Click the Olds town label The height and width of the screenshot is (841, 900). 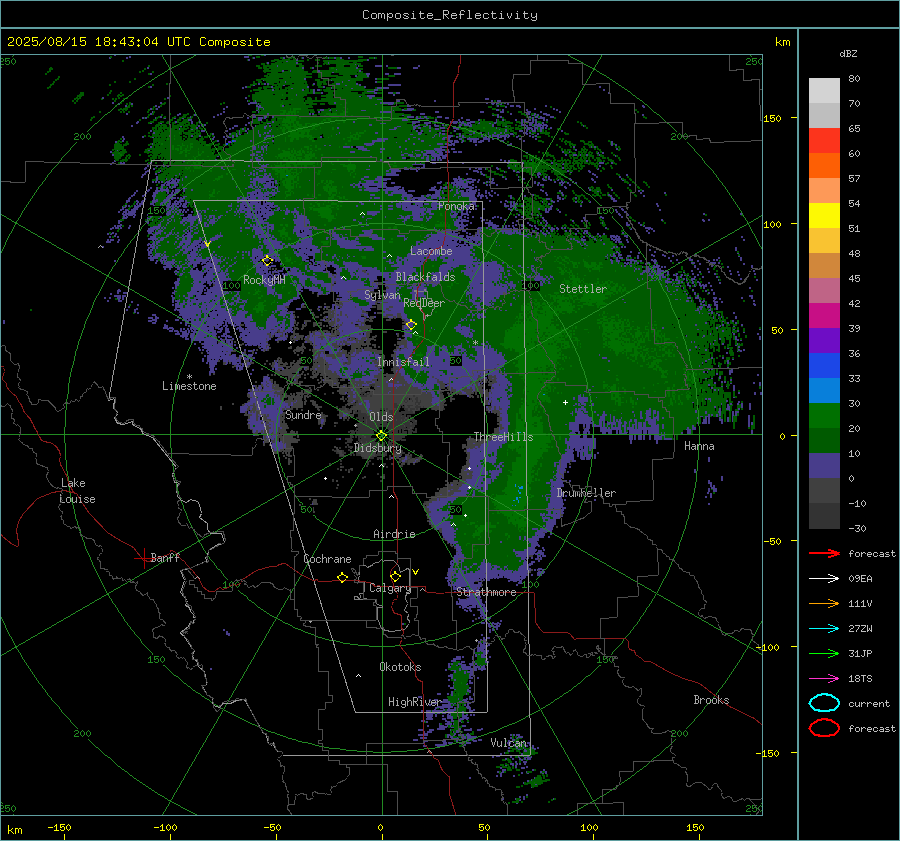pyautogui.click(x=381, y=417)
